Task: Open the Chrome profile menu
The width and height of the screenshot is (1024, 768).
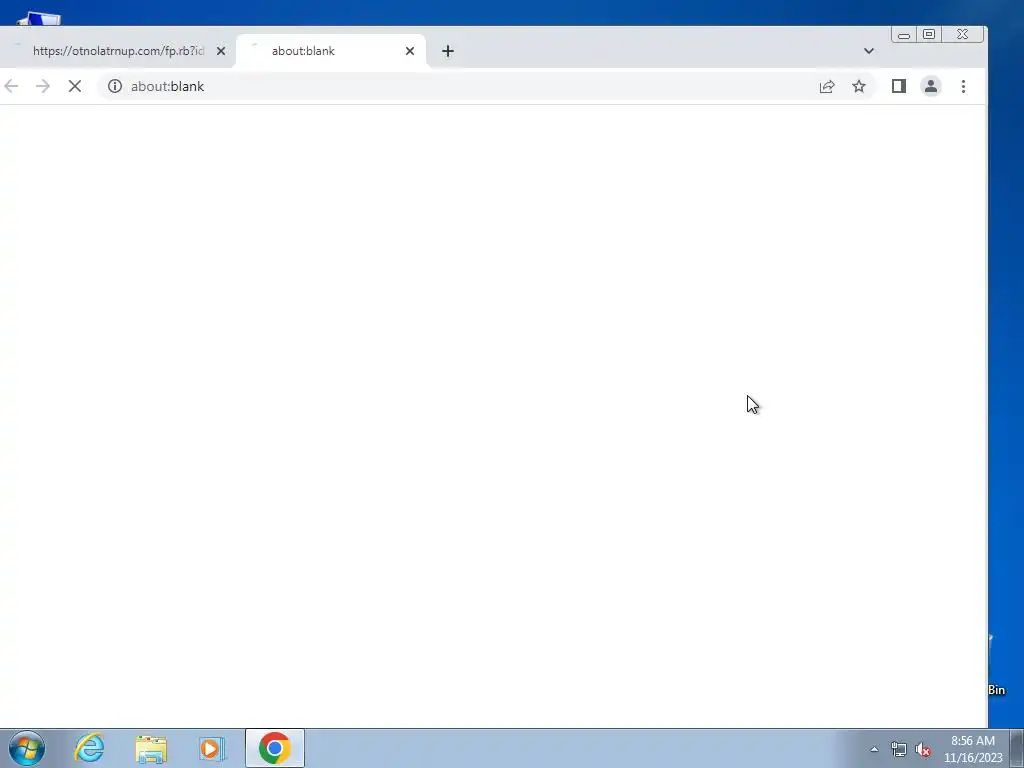Action: [x=931, y=86]
